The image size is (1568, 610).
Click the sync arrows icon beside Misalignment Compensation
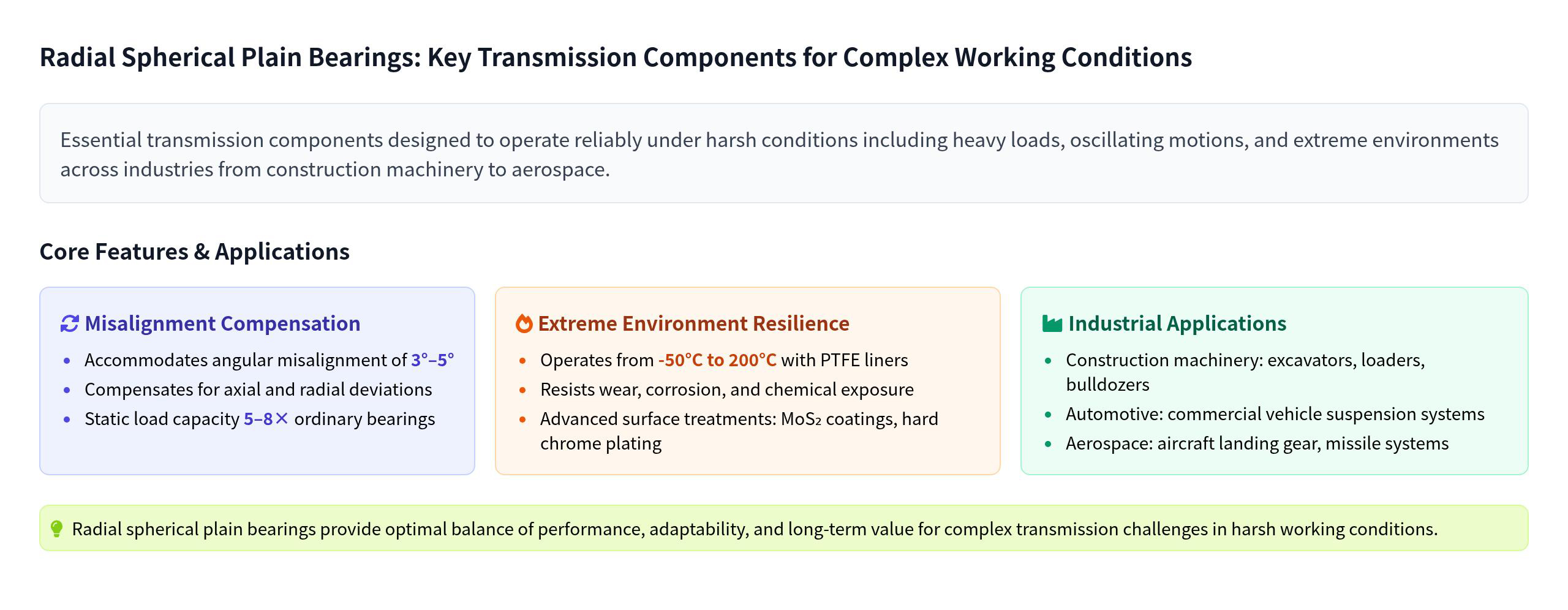pos(70,323)
